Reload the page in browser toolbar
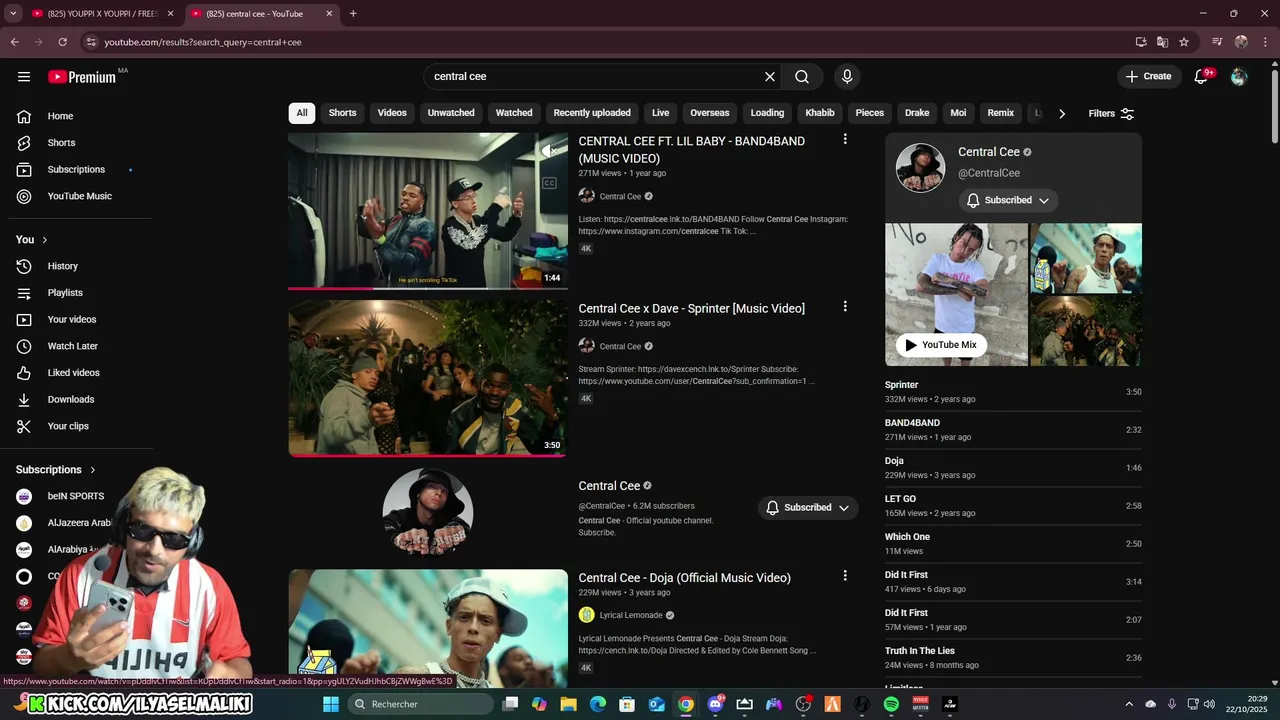This screenshot has width=1280, height=720. point(62,42)
